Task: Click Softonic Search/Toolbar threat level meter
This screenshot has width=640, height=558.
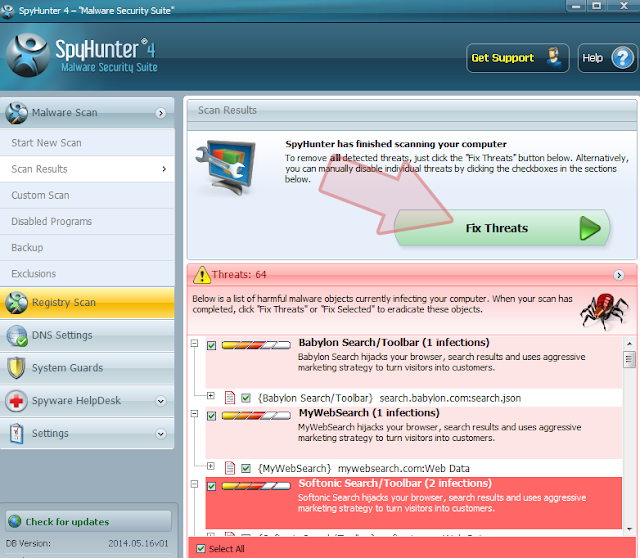Action: 256,486
